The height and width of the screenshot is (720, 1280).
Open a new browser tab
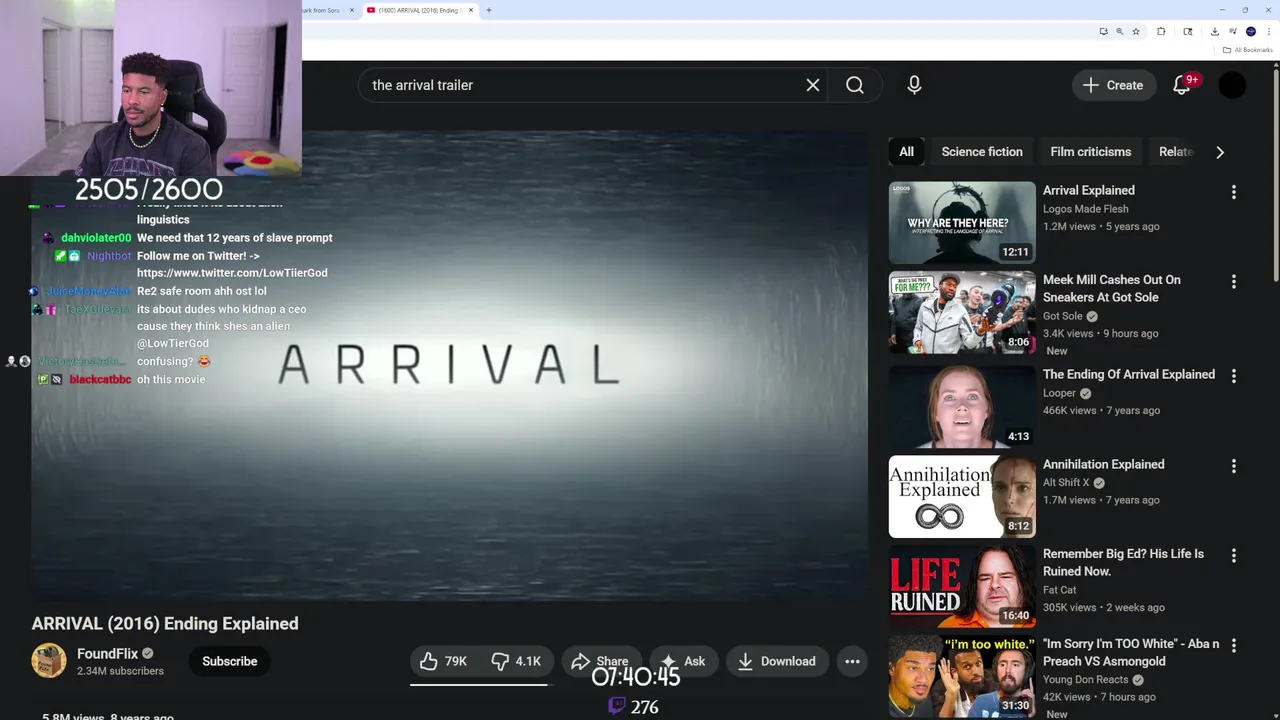click(489, 10)
